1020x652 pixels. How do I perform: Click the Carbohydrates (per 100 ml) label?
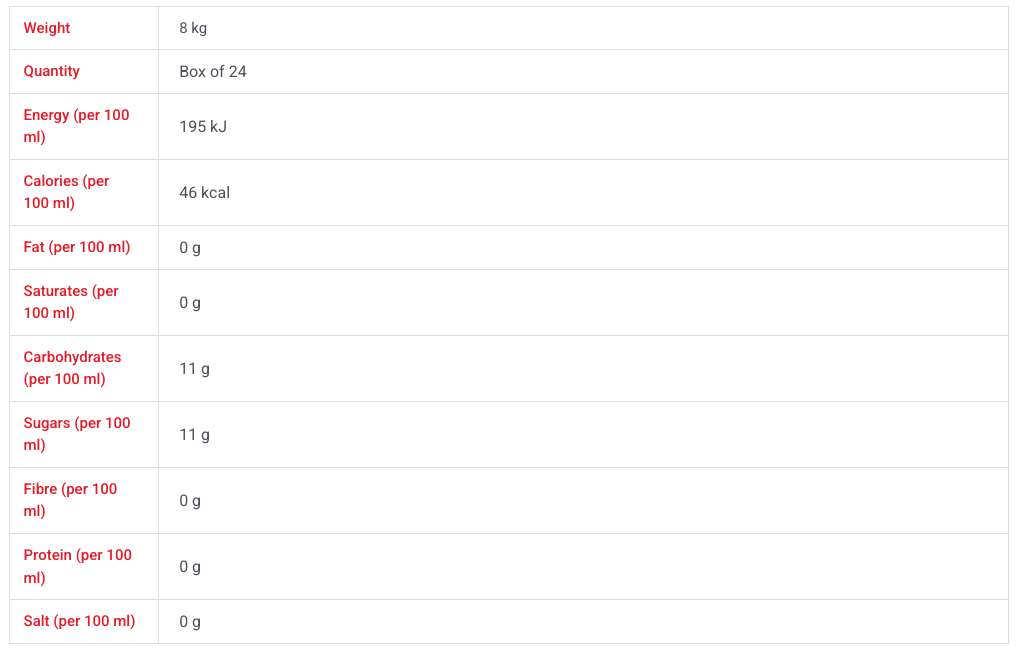pyautogui.click(x=72, y=368)
